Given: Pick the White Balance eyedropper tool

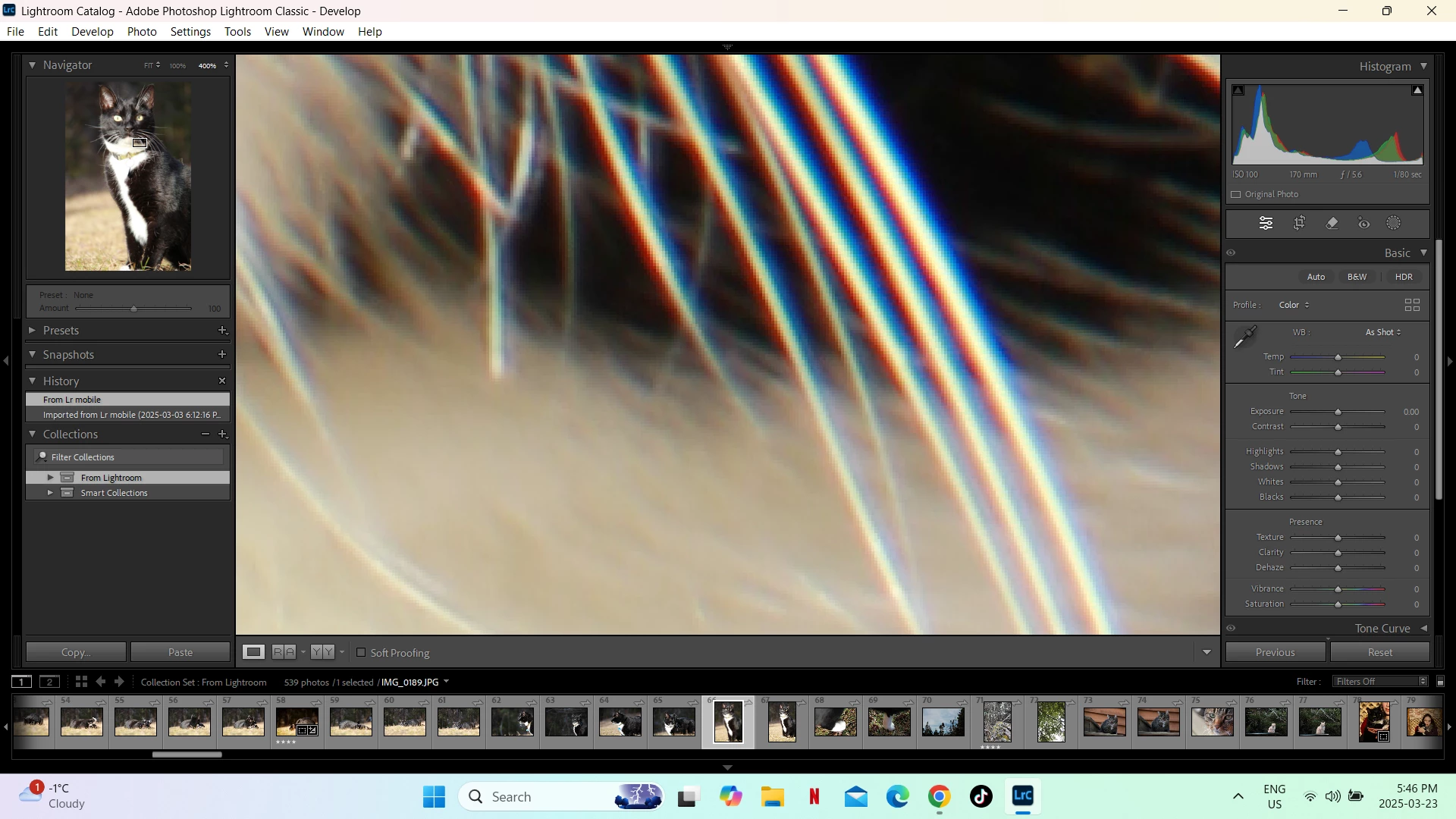Looking at the screenshot, I should [1245, 337].
